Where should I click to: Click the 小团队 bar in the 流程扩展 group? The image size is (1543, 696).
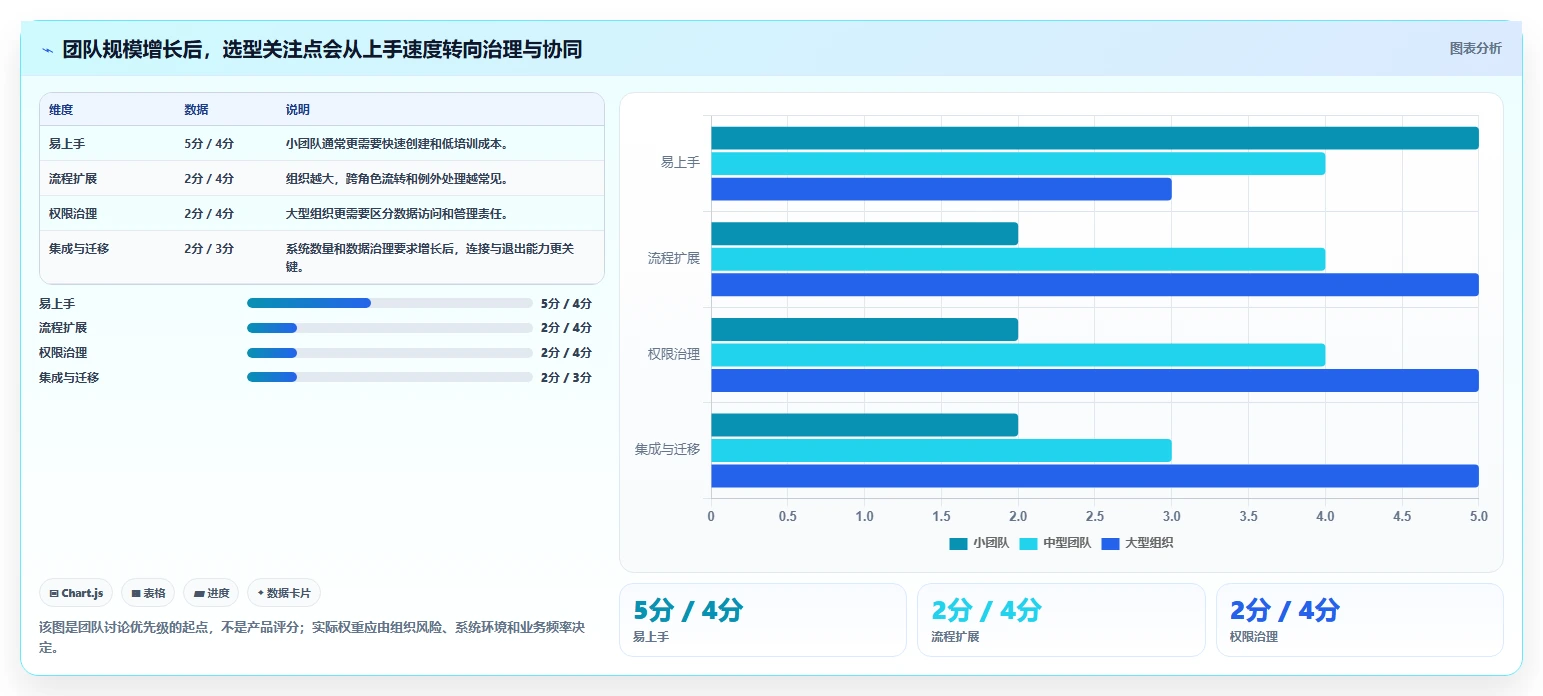[x=864, y=234]
